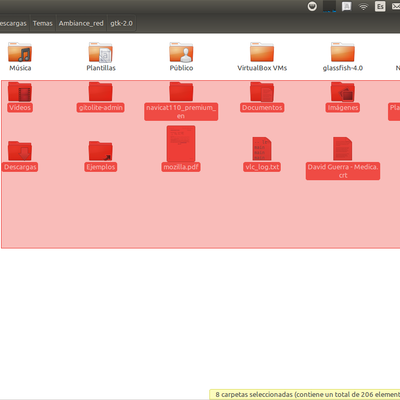Click the 'Vídeos' folder name

coord(20,108)
